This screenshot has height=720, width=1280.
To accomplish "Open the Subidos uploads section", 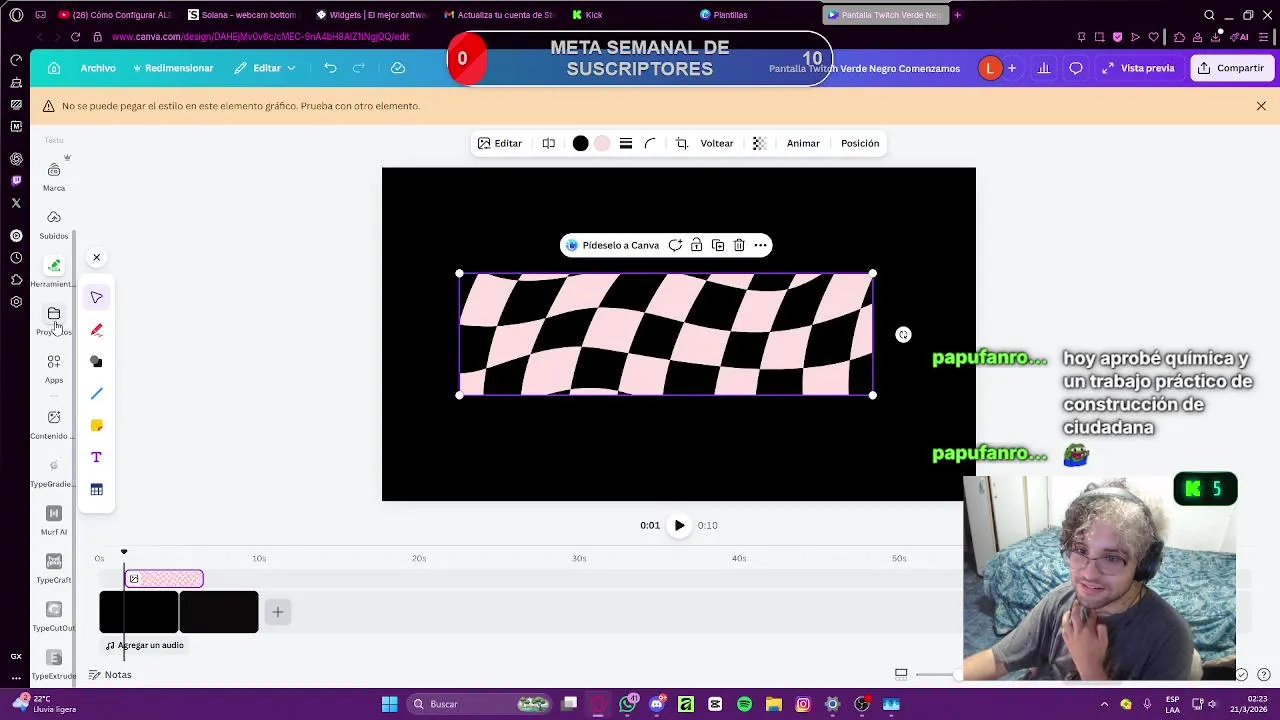I will coord(54,224).
